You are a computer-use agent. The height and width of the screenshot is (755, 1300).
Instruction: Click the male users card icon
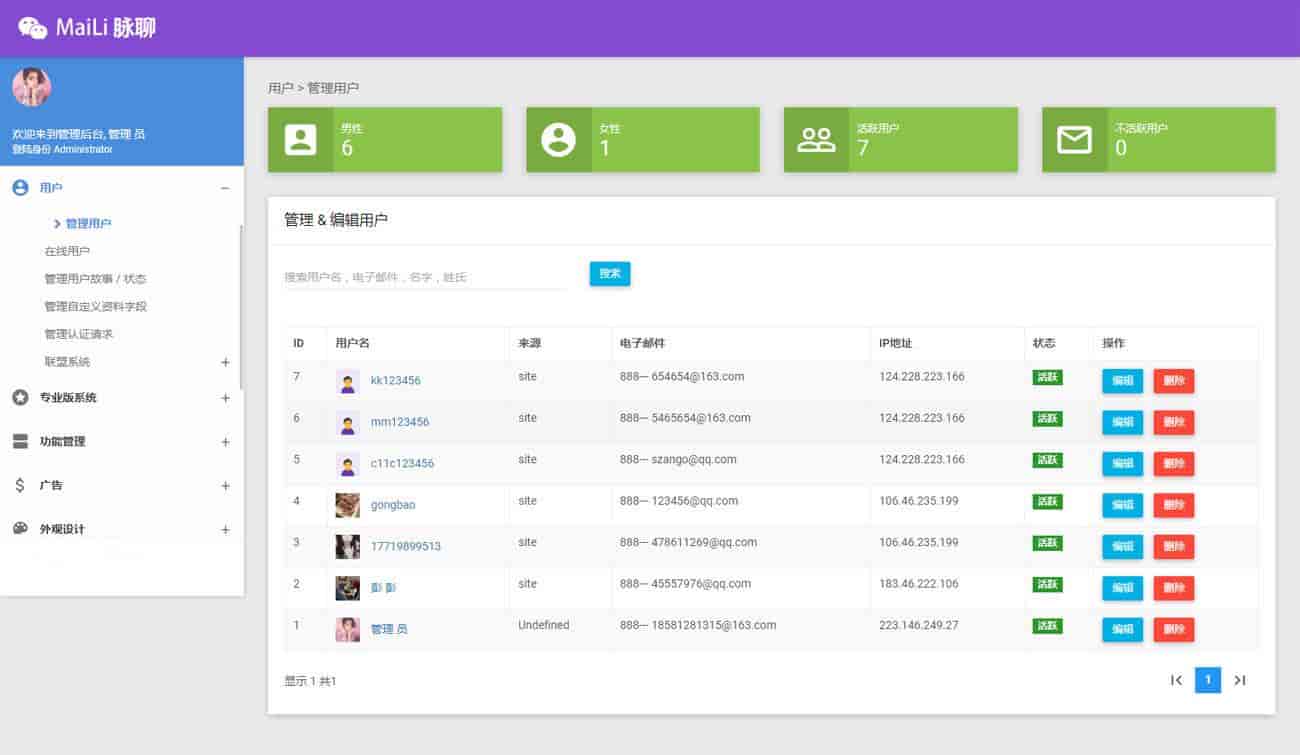[x=300, y=140]
